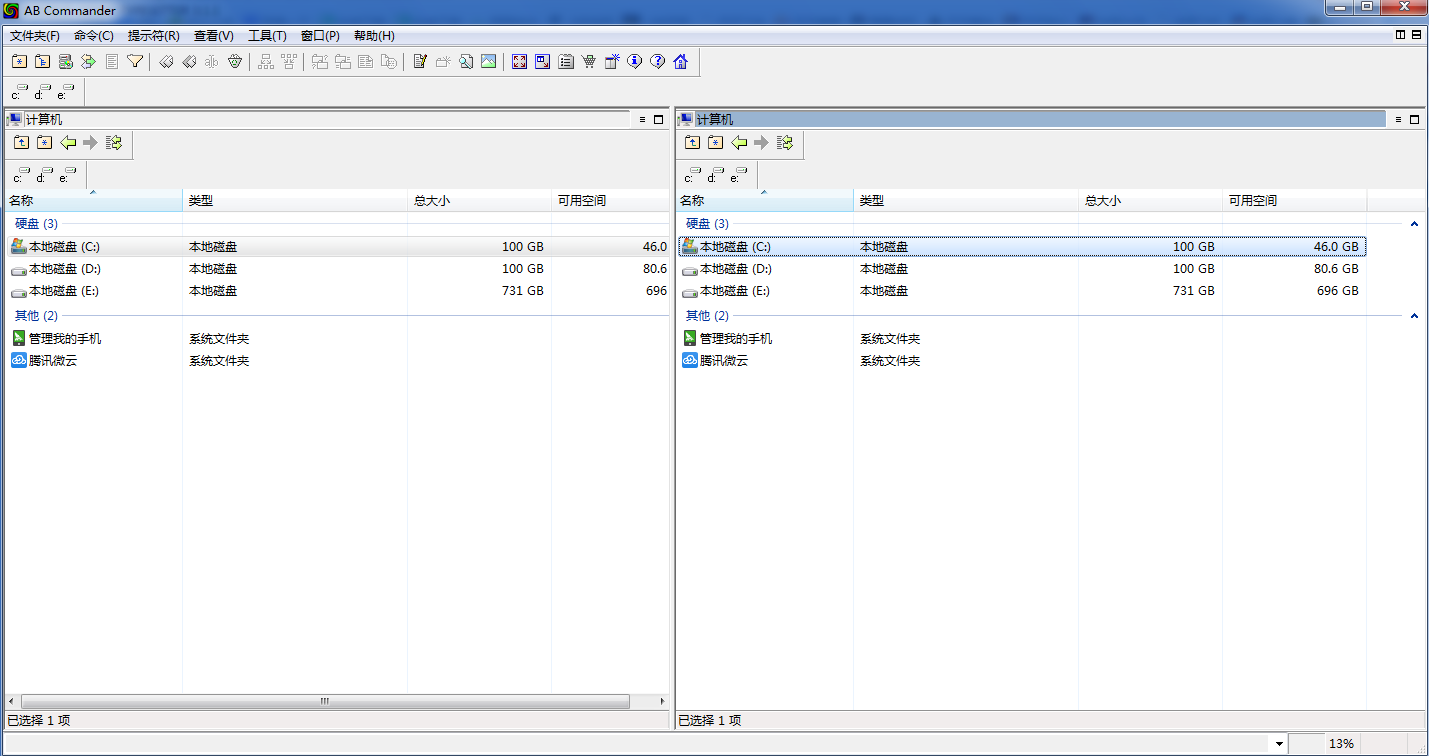Collapse the 硬盘 (3) group in right panel
Viewport: 1429px width, 756px height.
coord(1414,224)
